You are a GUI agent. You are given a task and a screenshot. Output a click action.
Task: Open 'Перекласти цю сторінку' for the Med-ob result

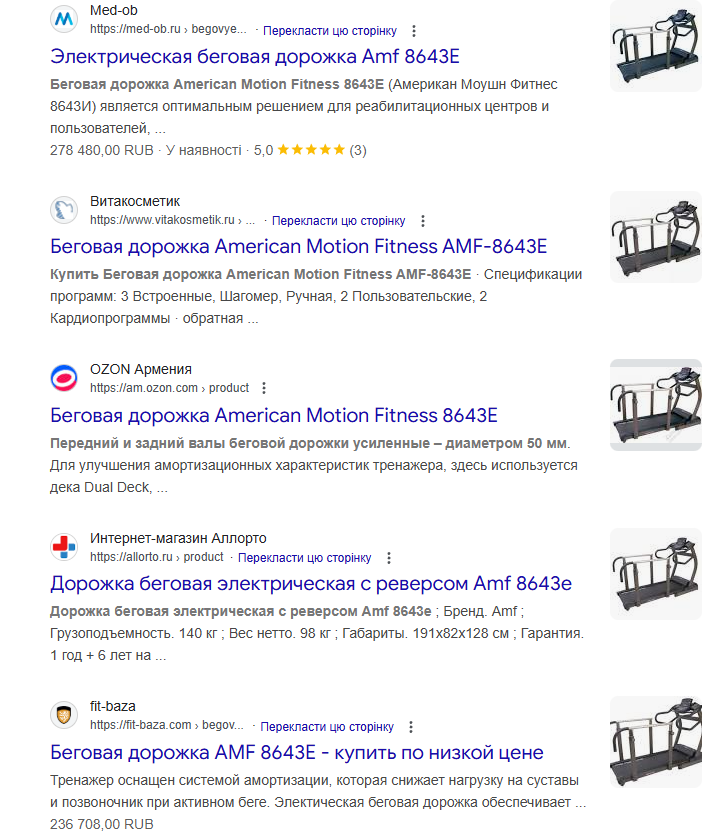[330, 30]
